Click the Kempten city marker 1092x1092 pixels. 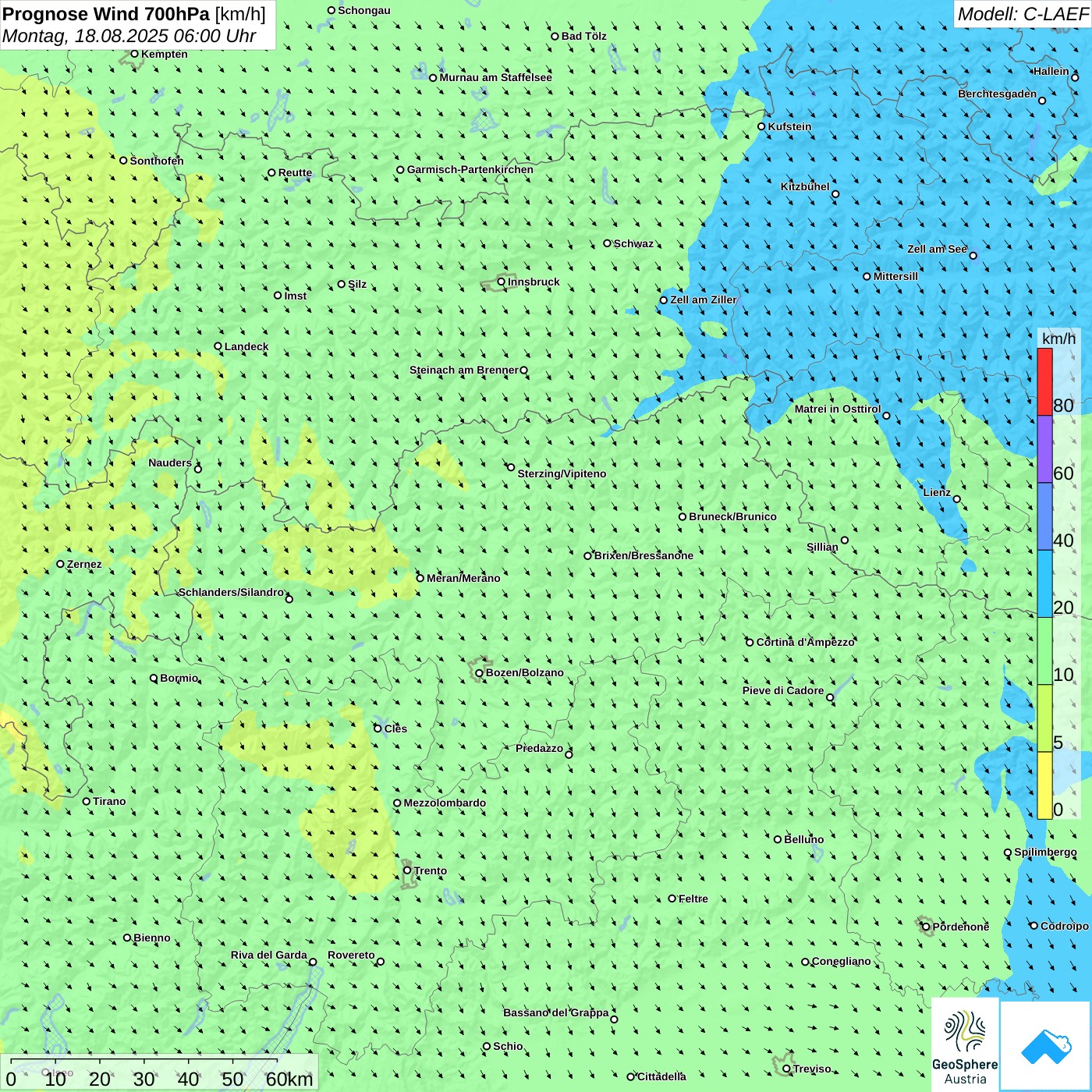tap(134, 54)
